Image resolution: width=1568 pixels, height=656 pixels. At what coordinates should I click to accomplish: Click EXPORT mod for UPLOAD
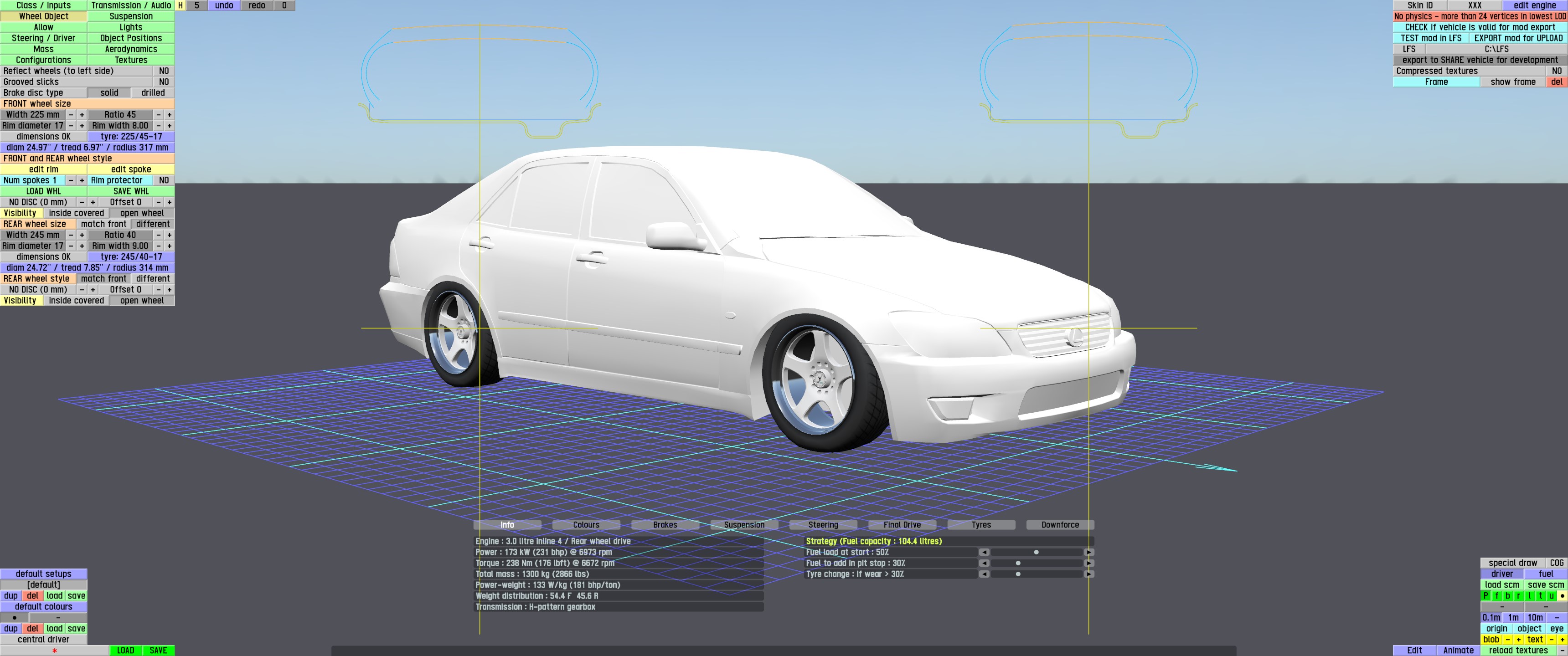coord(1517,38)
